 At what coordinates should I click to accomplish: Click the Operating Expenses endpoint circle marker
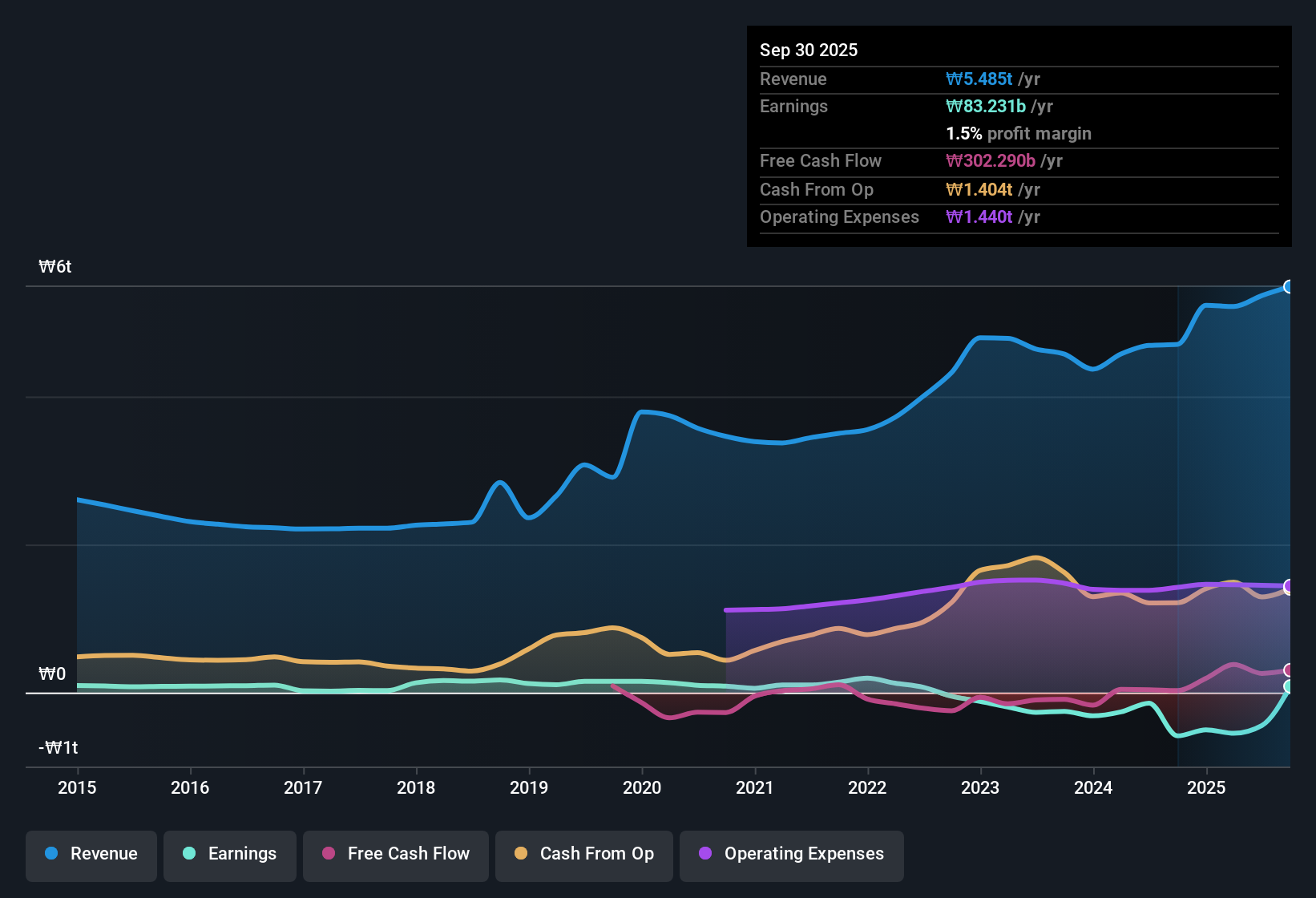(1289, 586)
